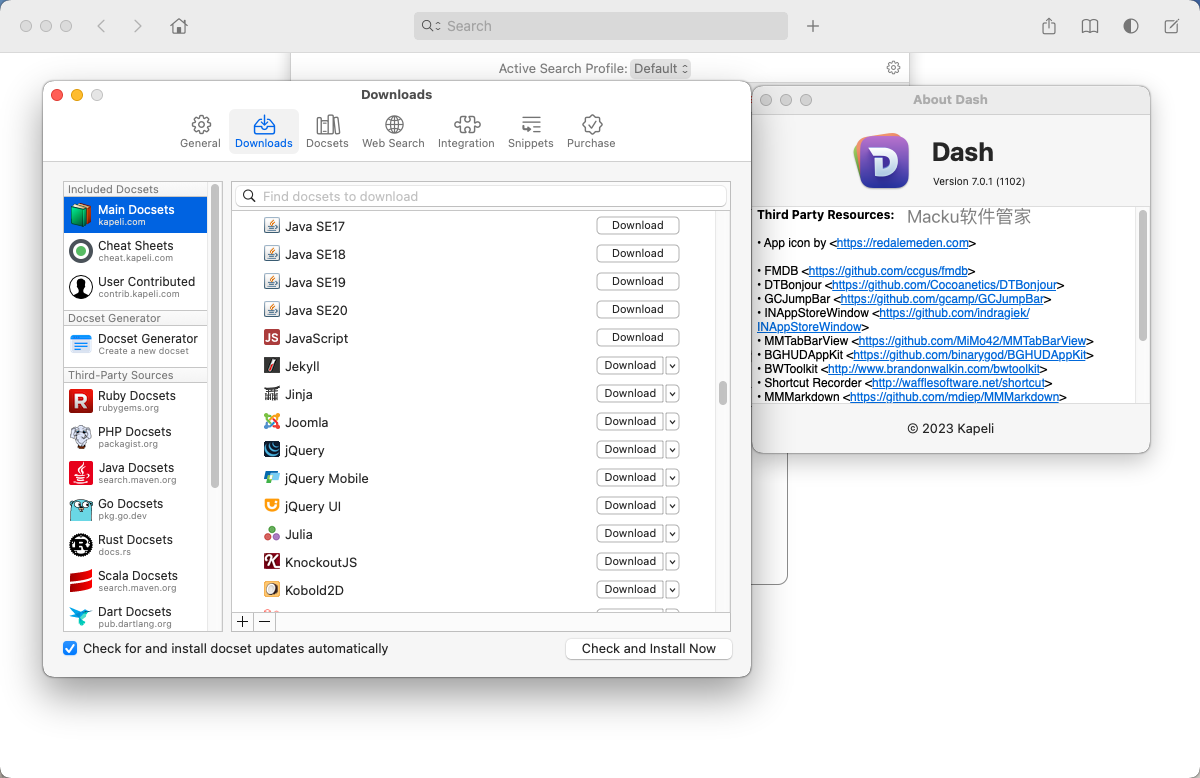Image resolution: width=1200 pixels, height=778 pixels.
Task: Expand Joomla download version options
Action: [x=672, y=422]
